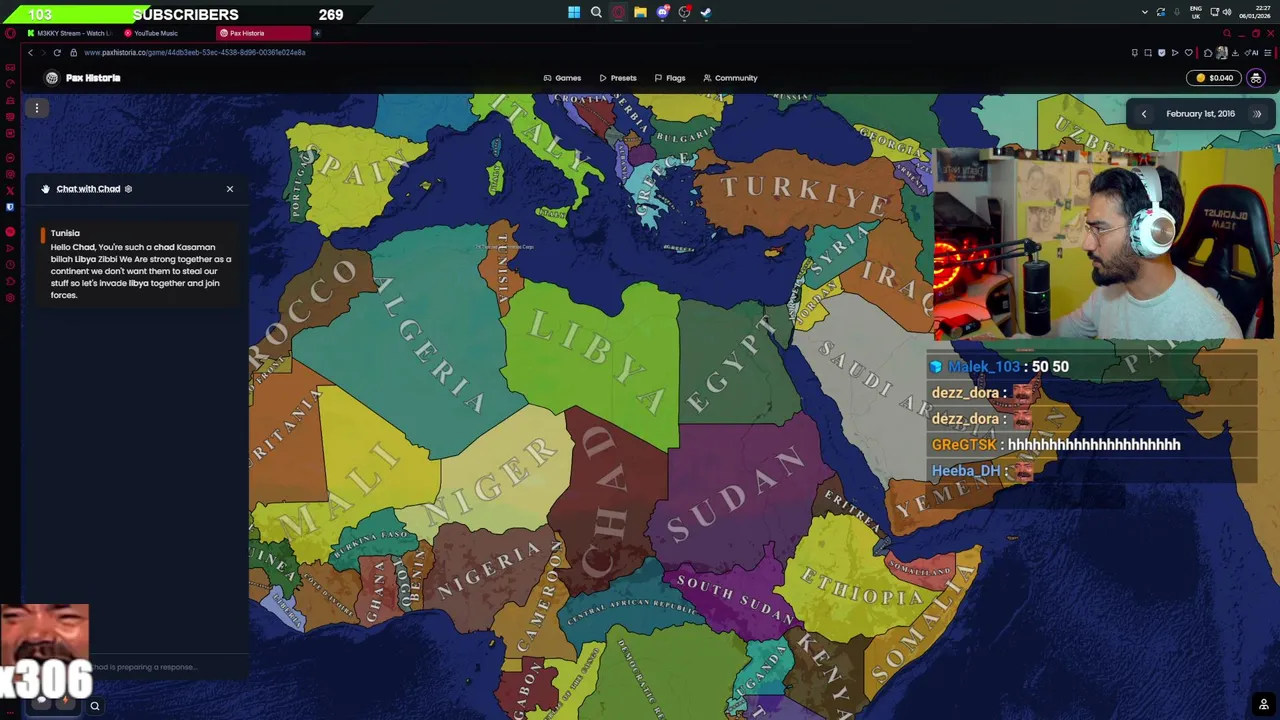
Task: Open Discord from the taskbar
Action: click(x=662, y=13)
